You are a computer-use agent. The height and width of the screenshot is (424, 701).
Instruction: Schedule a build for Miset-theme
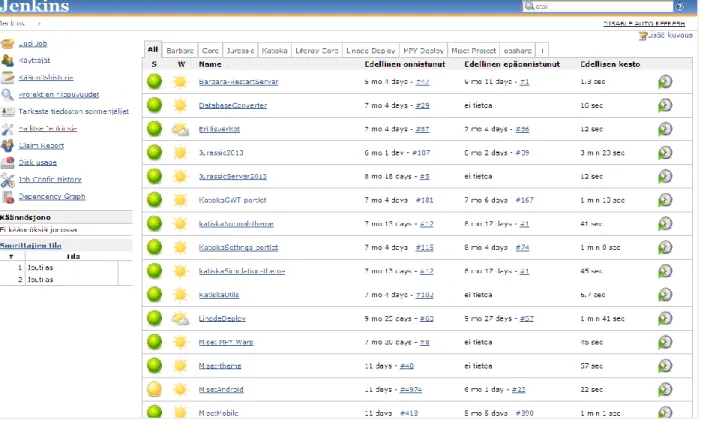point(665,366)
